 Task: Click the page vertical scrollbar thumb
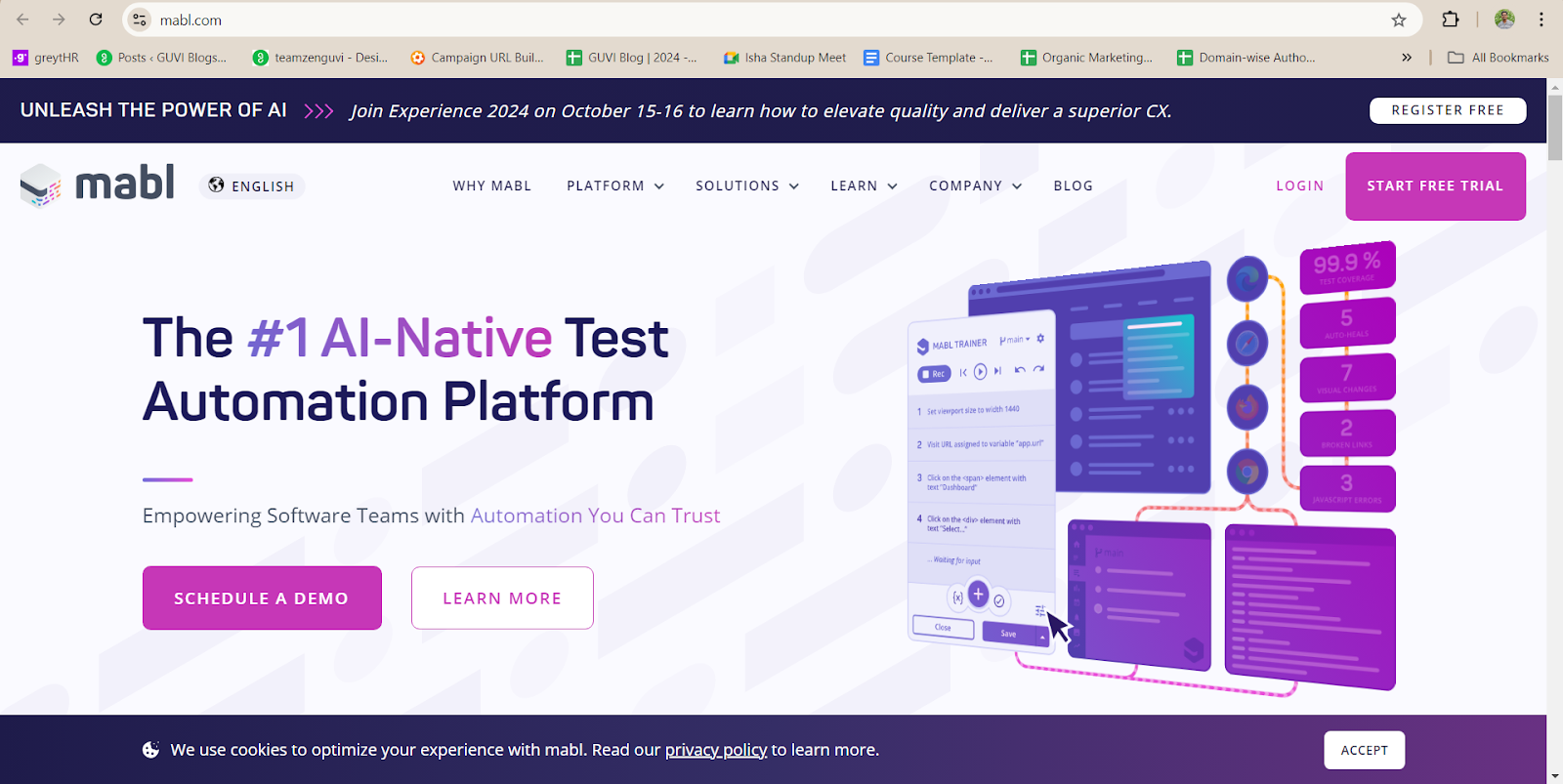pos(1555,128)
